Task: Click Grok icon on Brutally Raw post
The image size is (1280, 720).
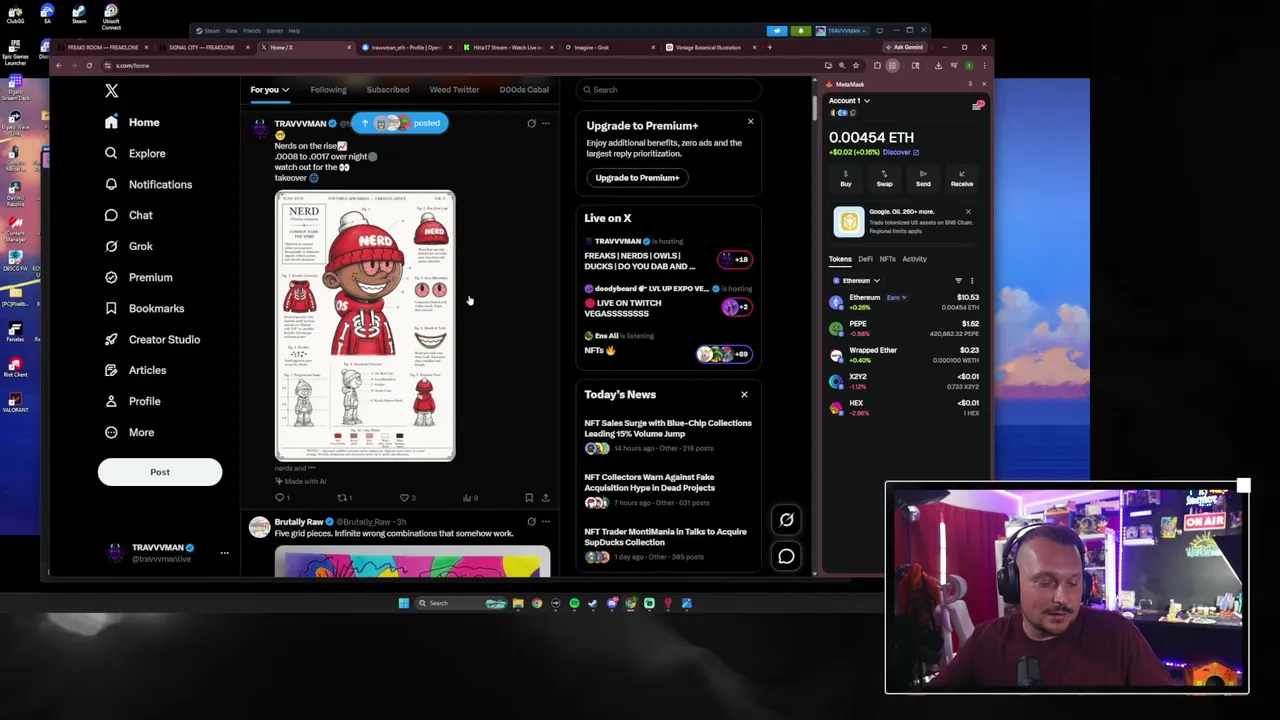Action: click(531, 522)
